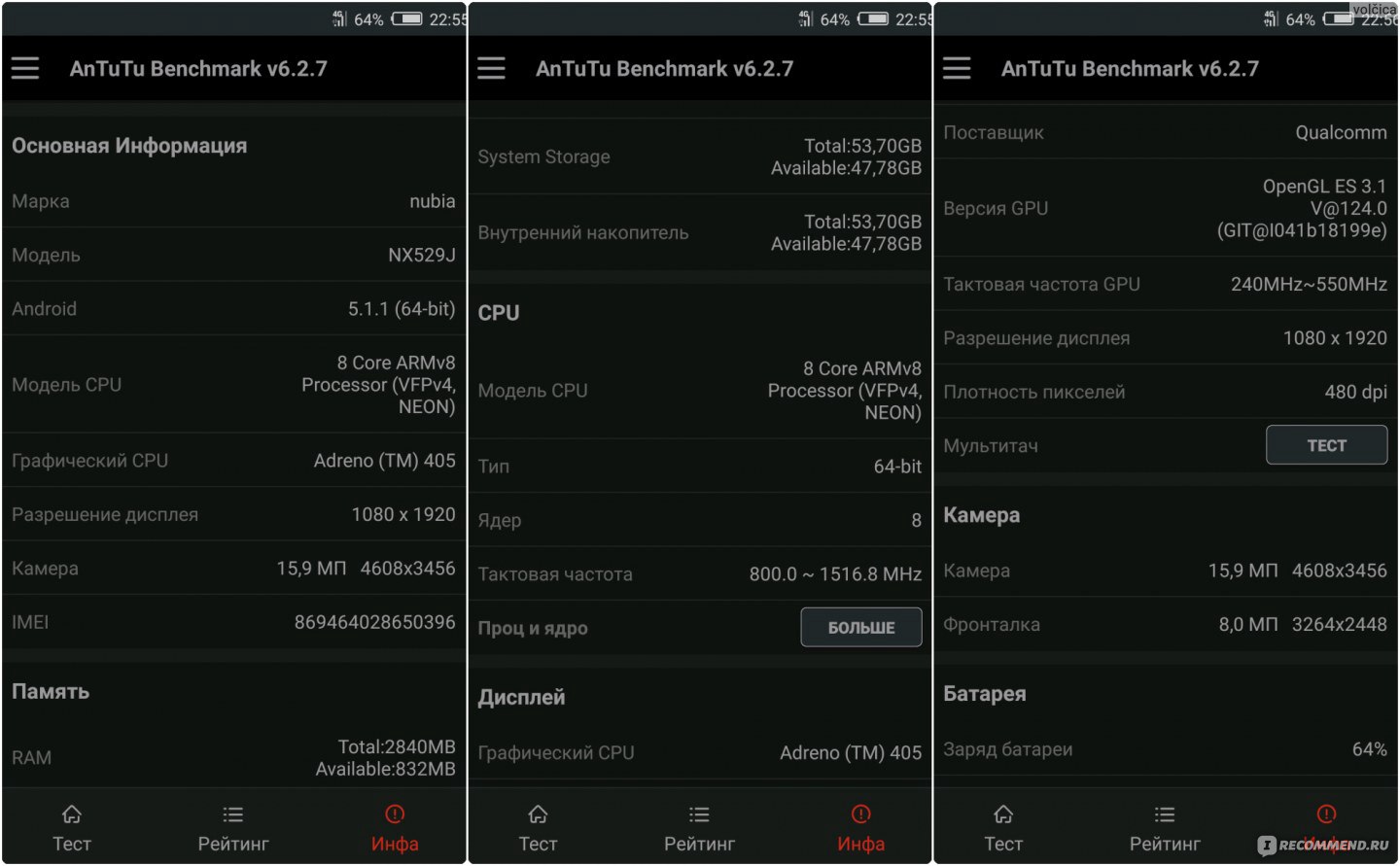
Task: Switch to Тест tab label, middle screen
Action: pos(538,844)
